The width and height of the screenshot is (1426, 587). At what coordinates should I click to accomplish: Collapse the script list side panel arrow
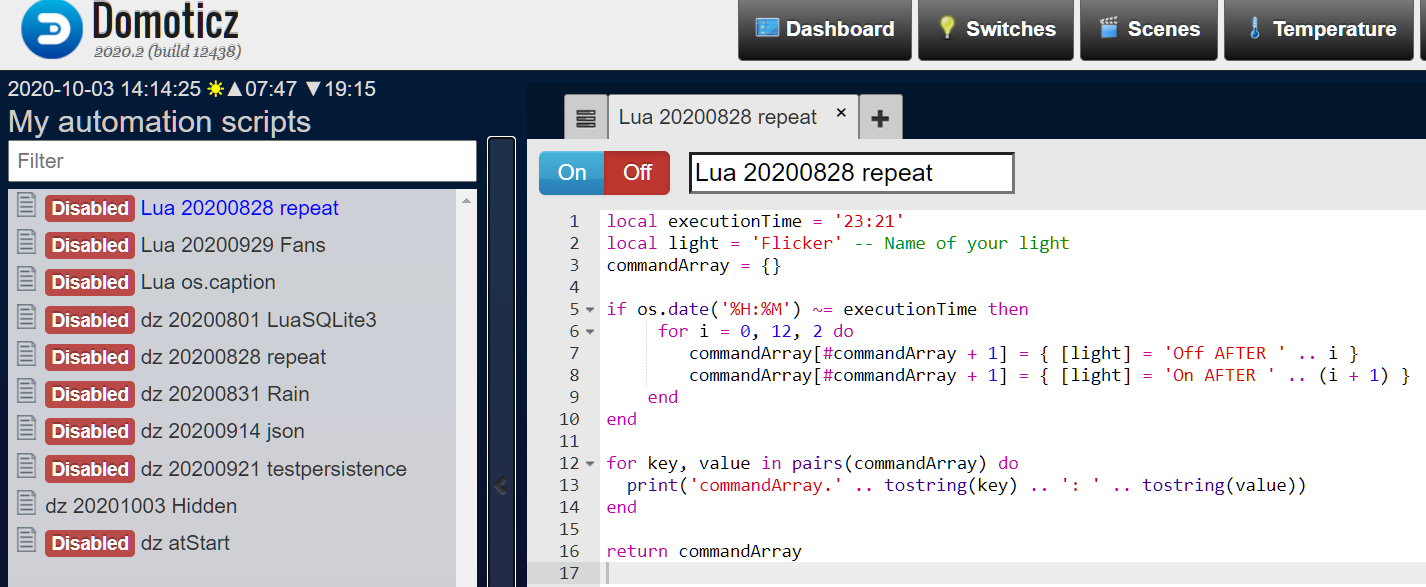click(501, 487)
